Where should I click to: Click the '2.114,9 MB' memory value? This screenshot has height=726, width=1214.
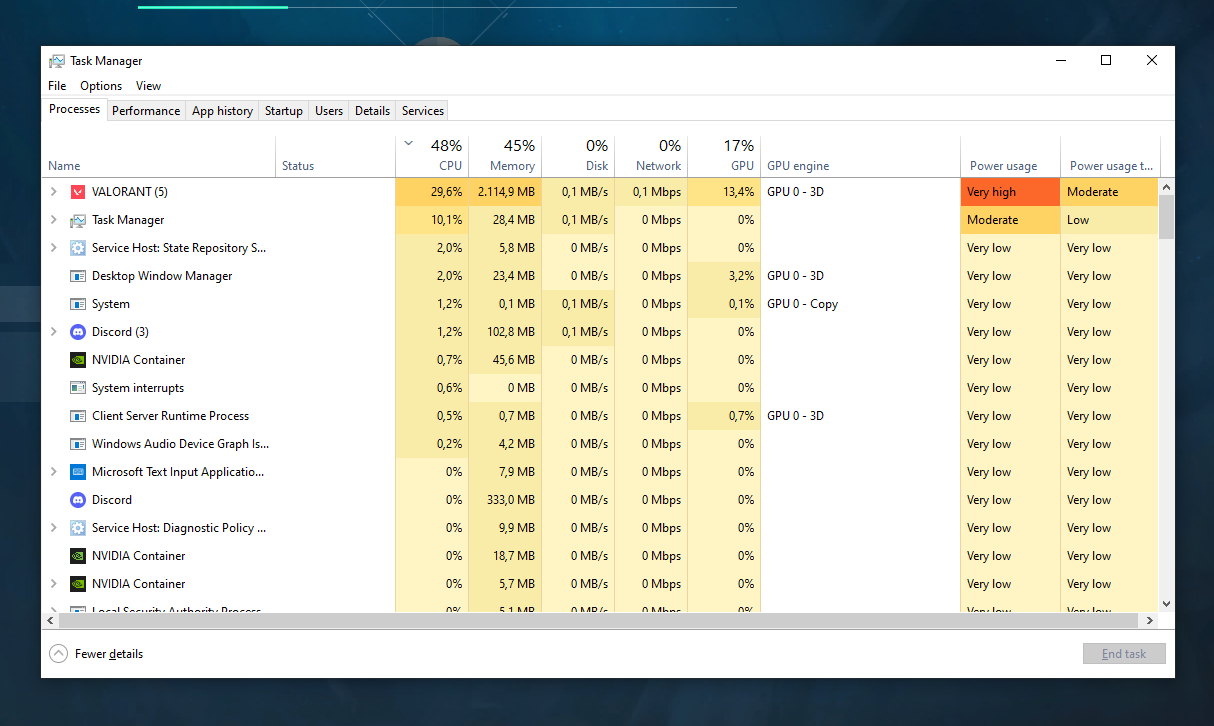[x=506, y=192]
